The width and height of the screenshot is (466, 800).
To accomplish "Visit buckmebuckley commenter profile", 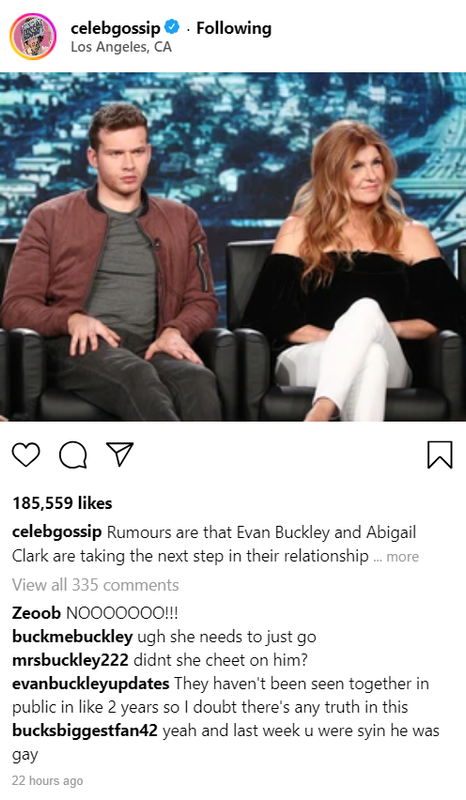I will coord(72,637).
